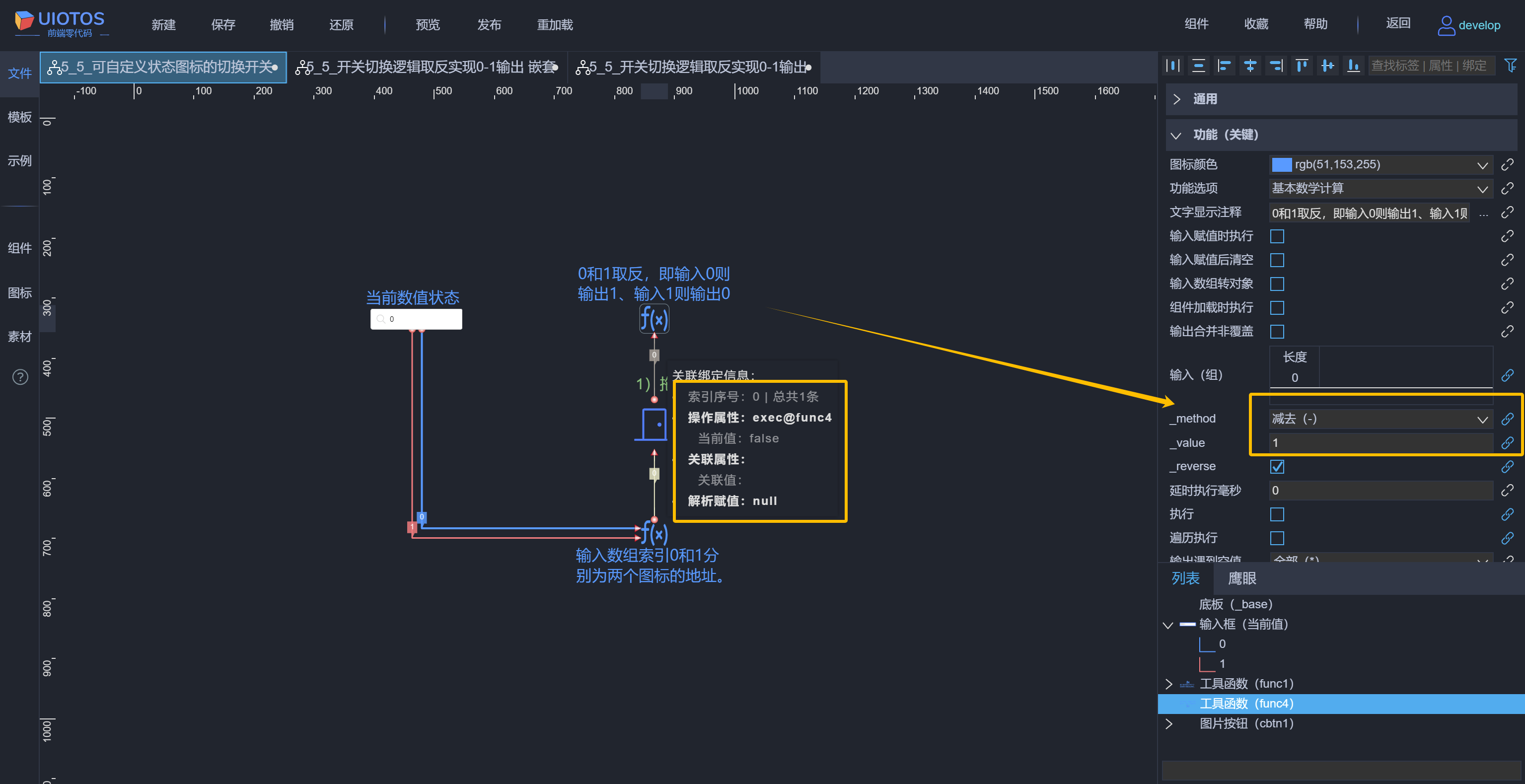
Task: Switch to the 鹰眼 tab
Action: tap(1241, 578)
